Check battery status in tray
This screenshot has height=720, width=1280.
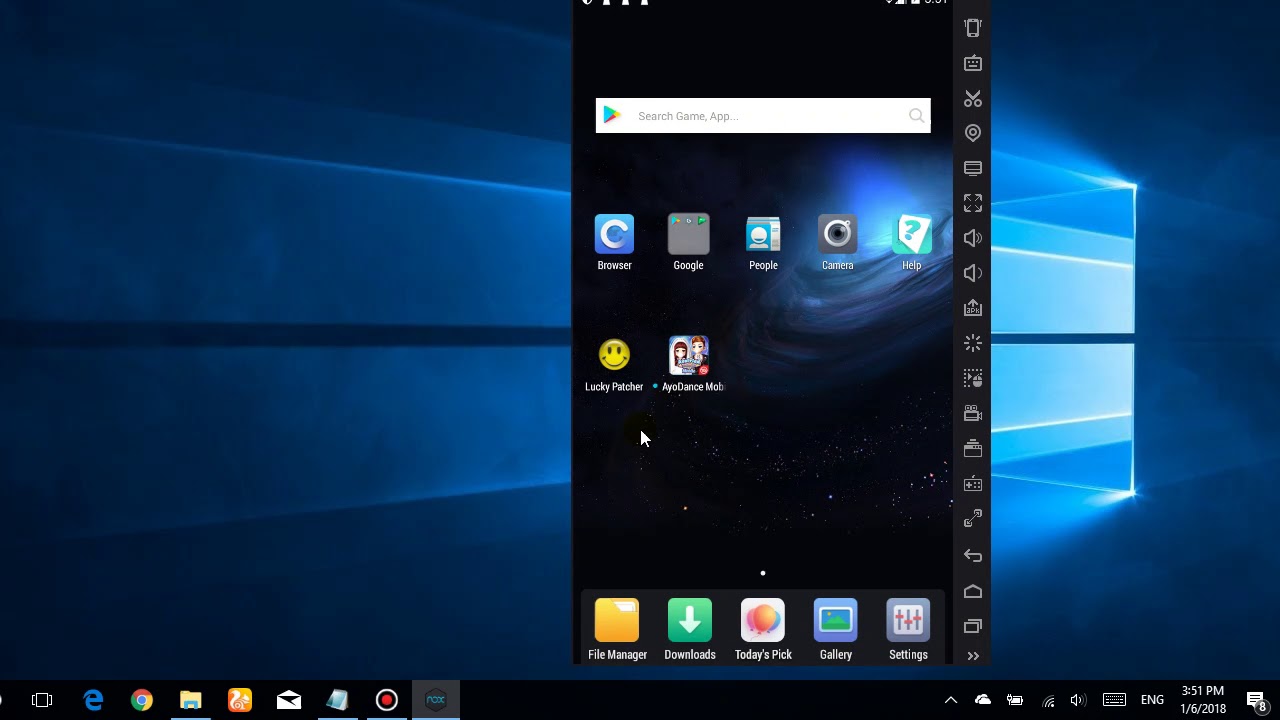coord(1015,700)
